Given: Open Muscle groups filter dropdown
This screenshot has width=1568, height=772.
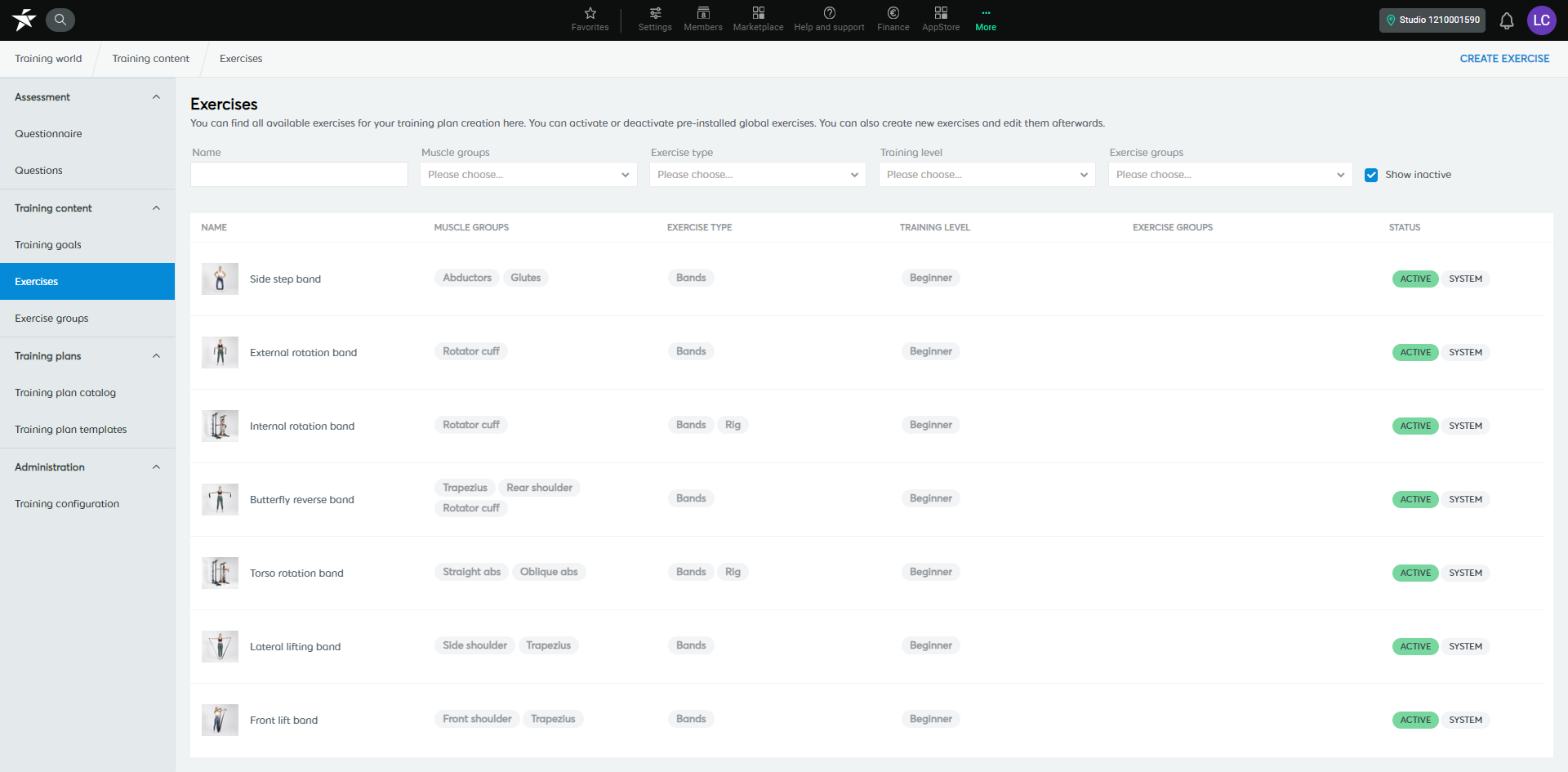Looking at the screenshot, I should (528, 175).
